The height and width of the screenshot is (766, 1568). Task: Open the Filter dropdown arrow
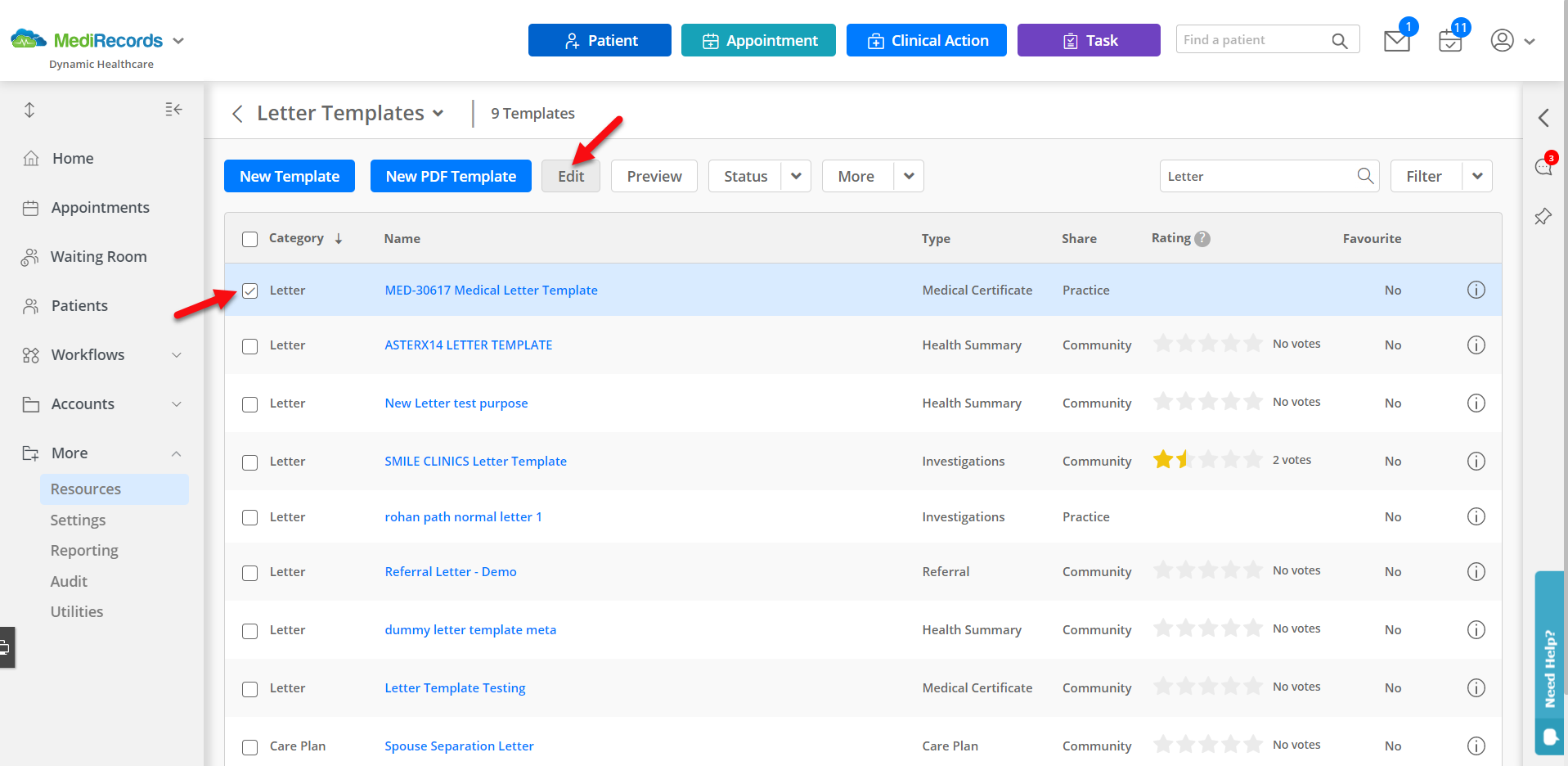click(x=1477, y=176)
